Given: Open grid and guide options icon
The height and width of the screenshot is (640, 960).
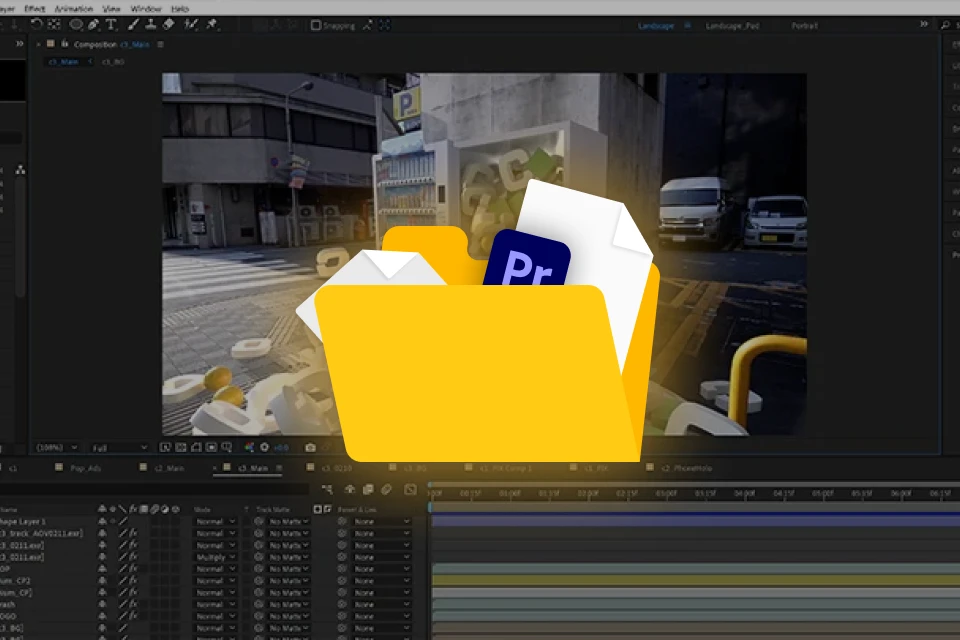Looking at the screenshot, I should pyautogui.click(x=227, y=448).
